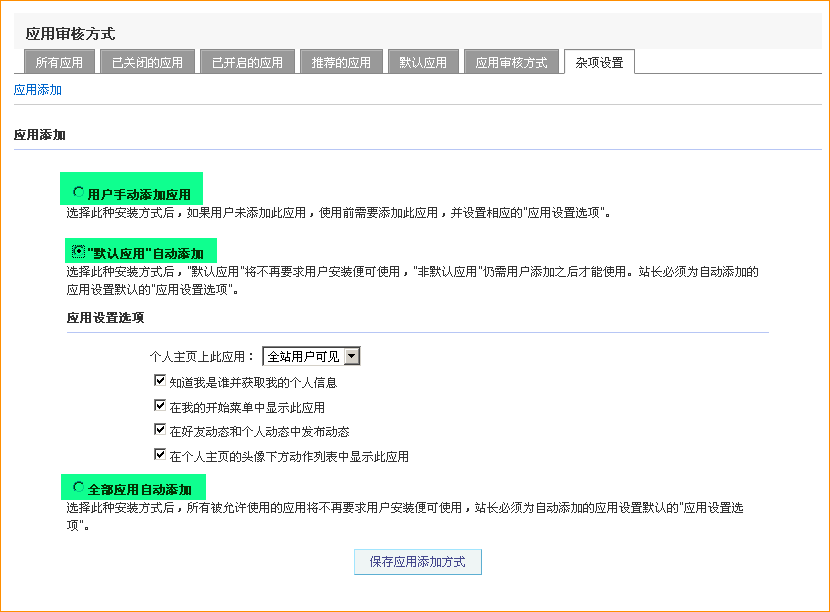830x612 pixels.
Task: Click the 应用审核方式 page title heading
Action: coord(70,34)
